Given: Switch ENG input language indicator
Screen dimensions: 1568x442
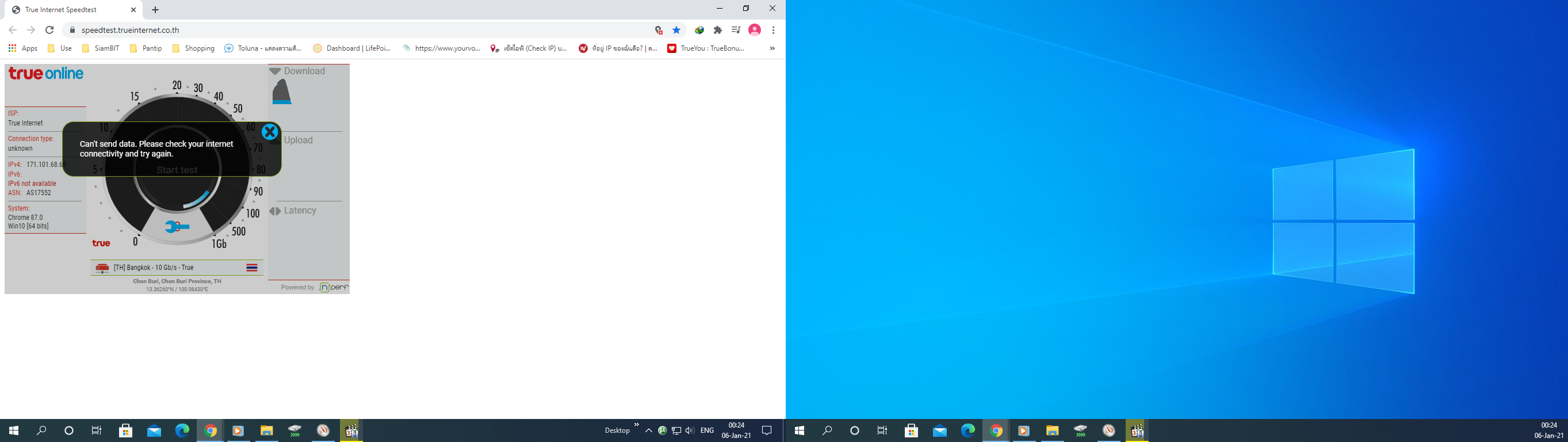Looking at the screenshot, I should pos(707,430).
